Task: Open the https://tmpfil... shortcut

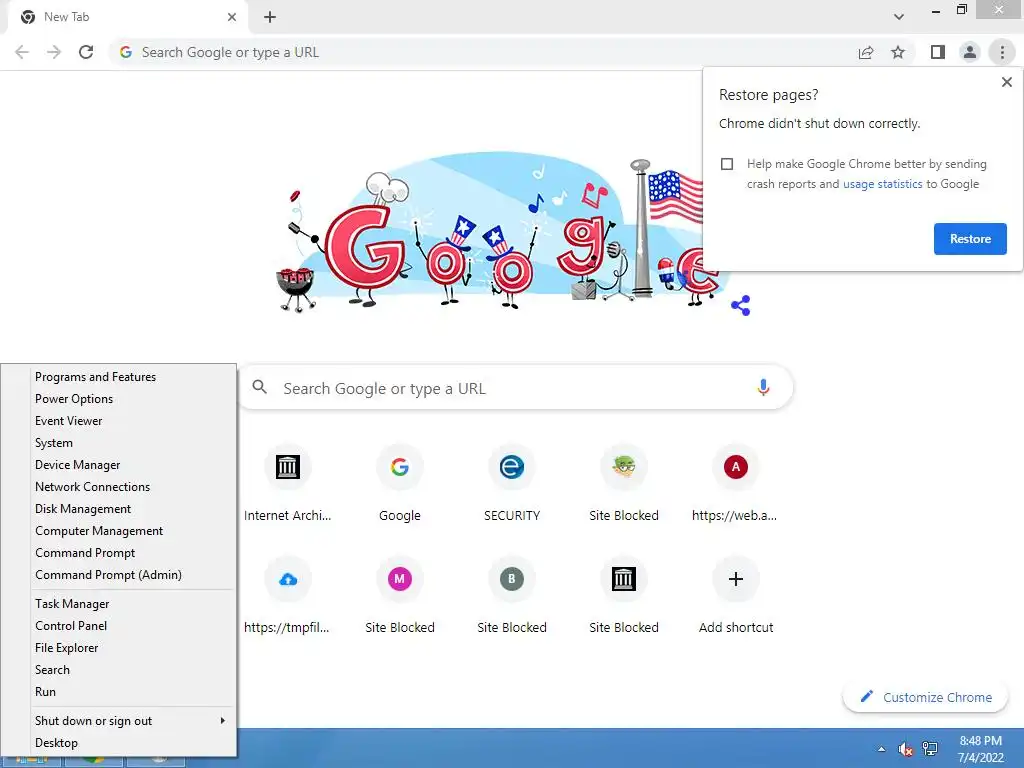Action: (287, 597)
